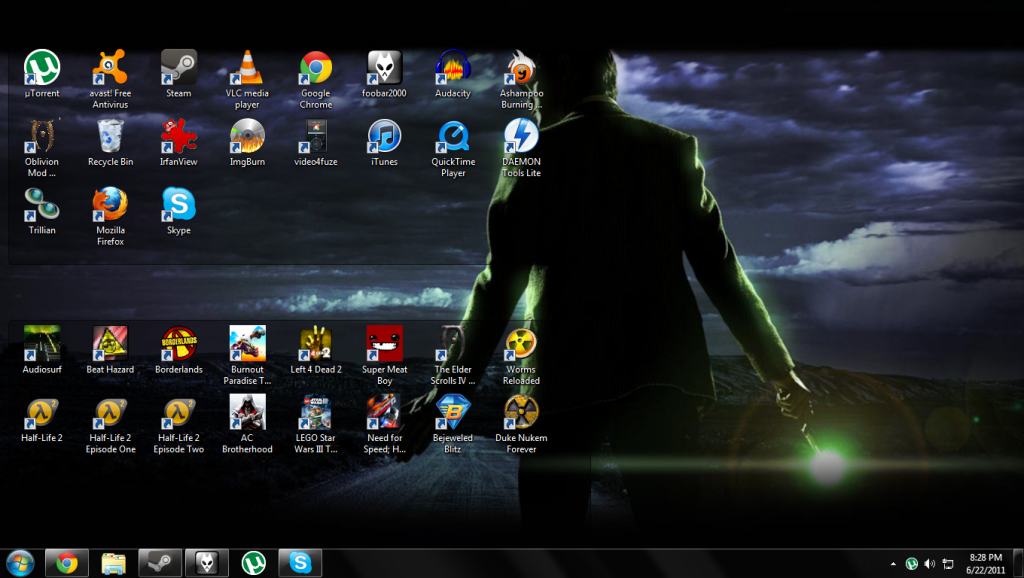
Task: Expand the hidden system tray icons
Action: pos(893,564)
